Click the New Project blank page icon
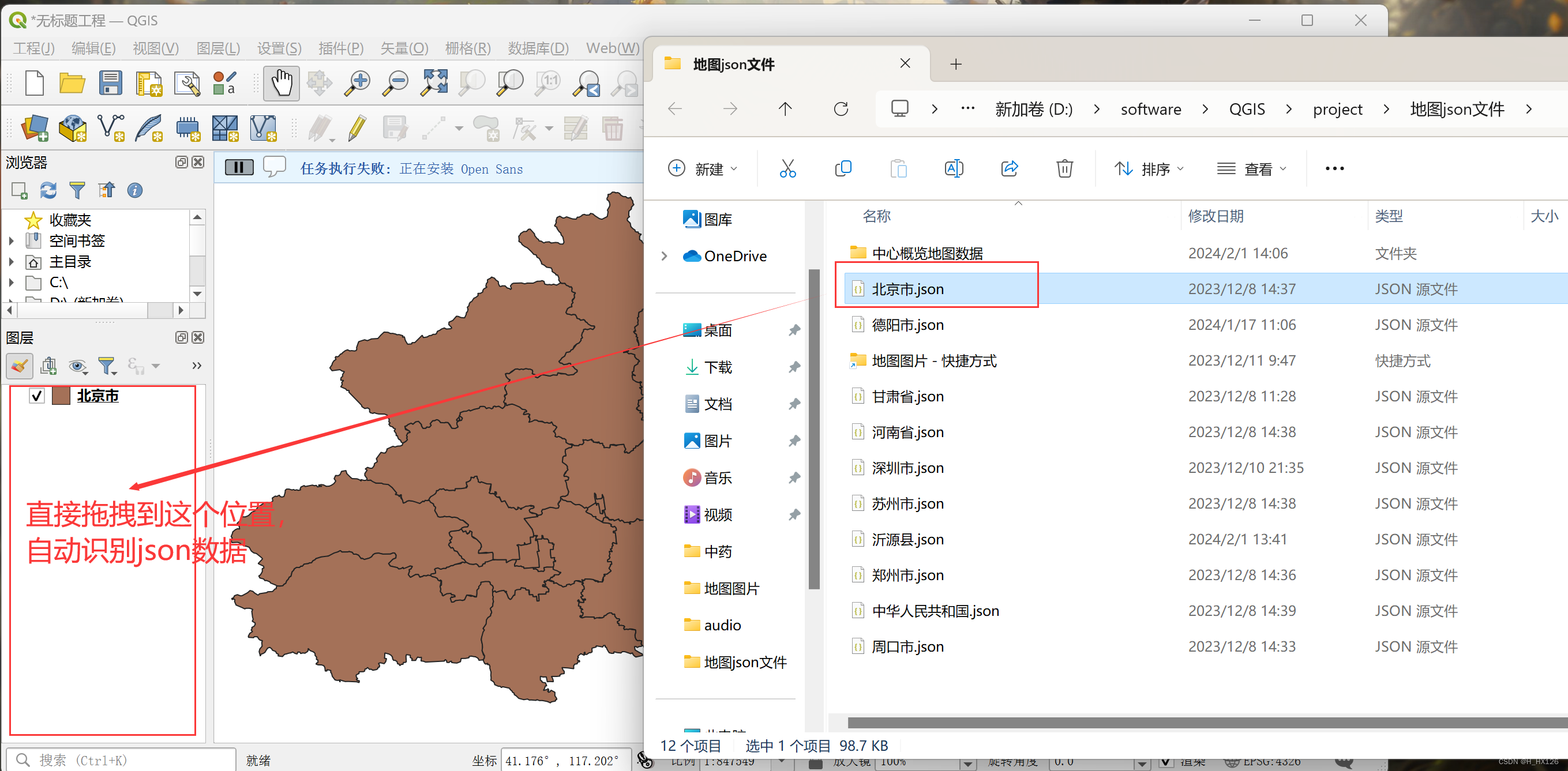The image size is (1568, 771). 35,84
